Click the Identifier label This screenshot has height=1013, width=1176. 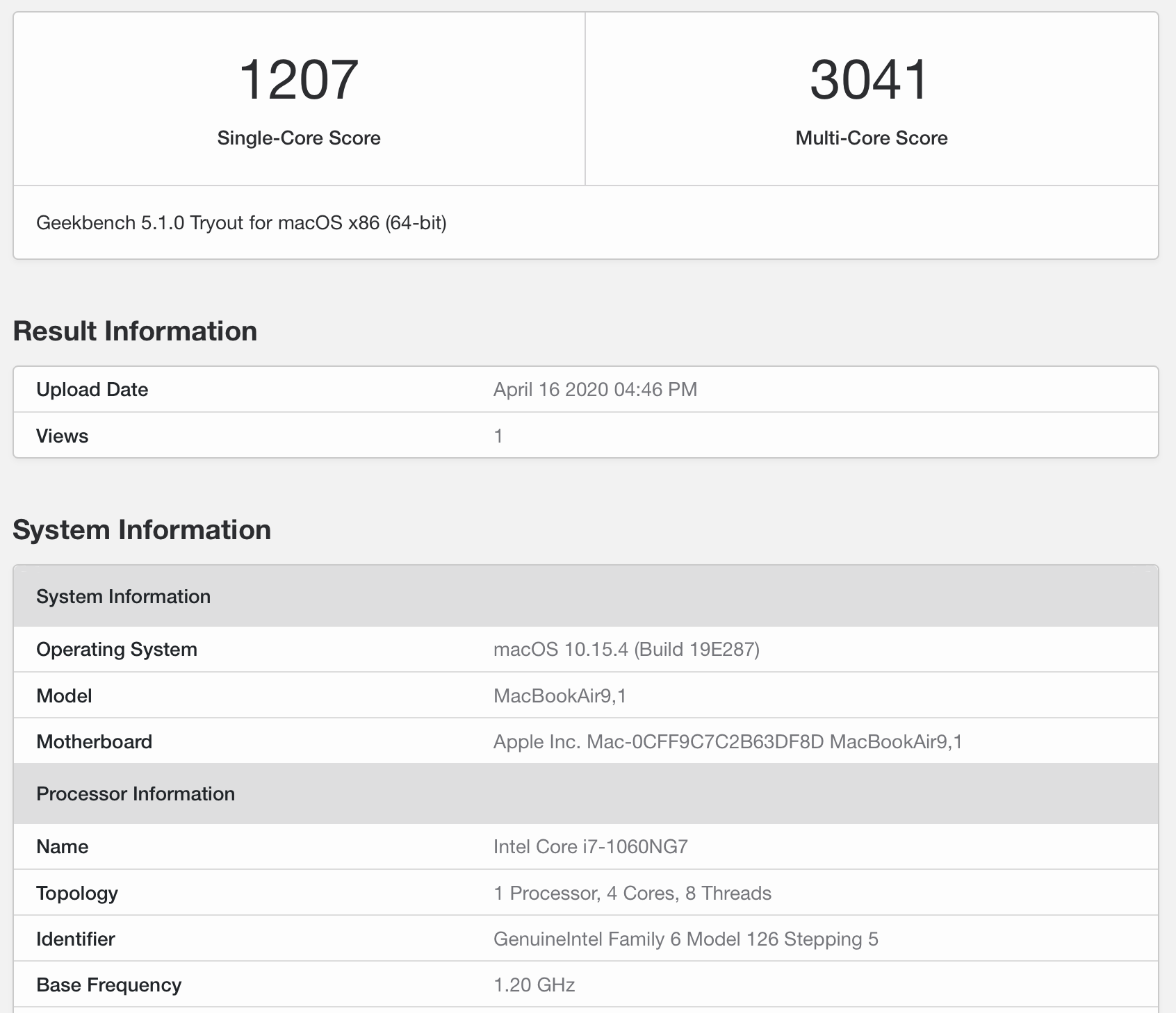tap(75, 939)
